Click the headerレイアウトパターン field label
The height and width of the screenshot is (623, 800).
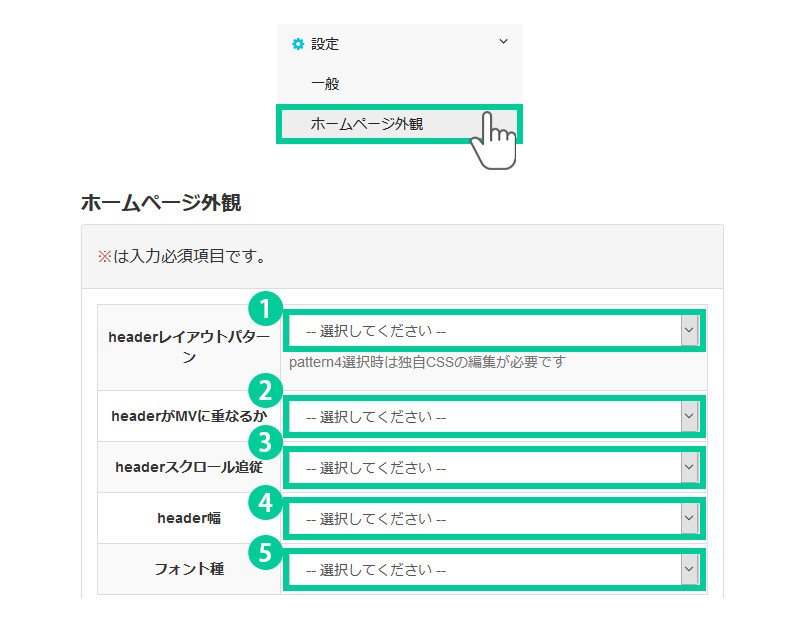pyautogui.click(x=189, y=346)
